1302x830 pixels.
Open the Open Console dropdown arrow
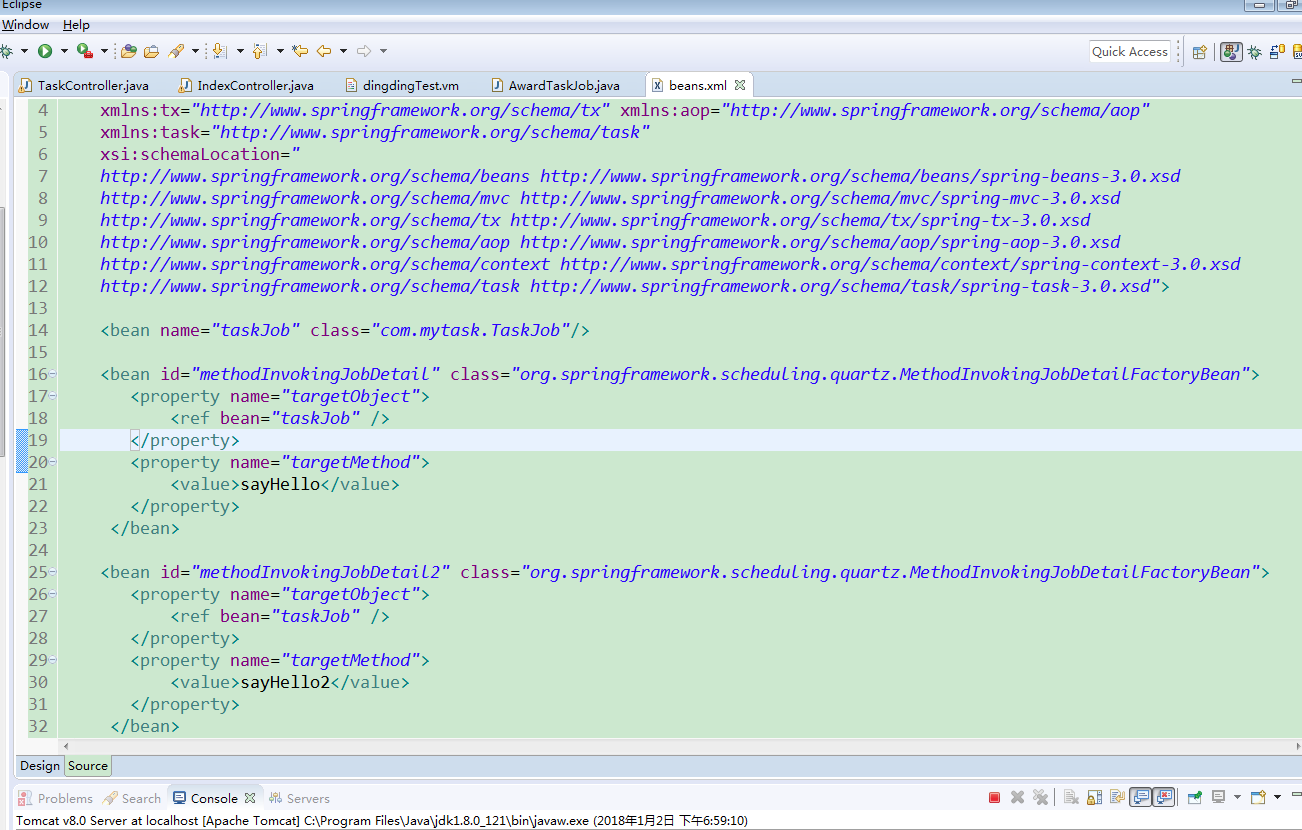[1278, 797]
